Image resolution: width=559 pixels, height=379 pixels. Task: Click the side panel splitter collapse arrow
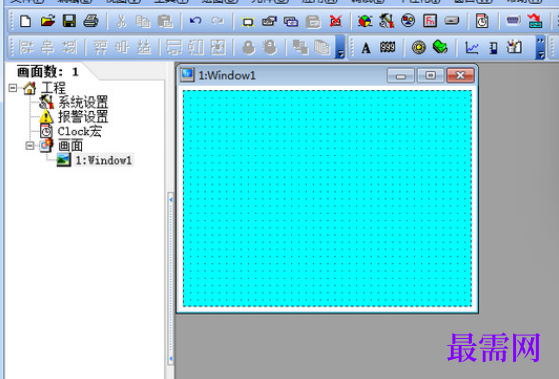[x=171, y=200]
